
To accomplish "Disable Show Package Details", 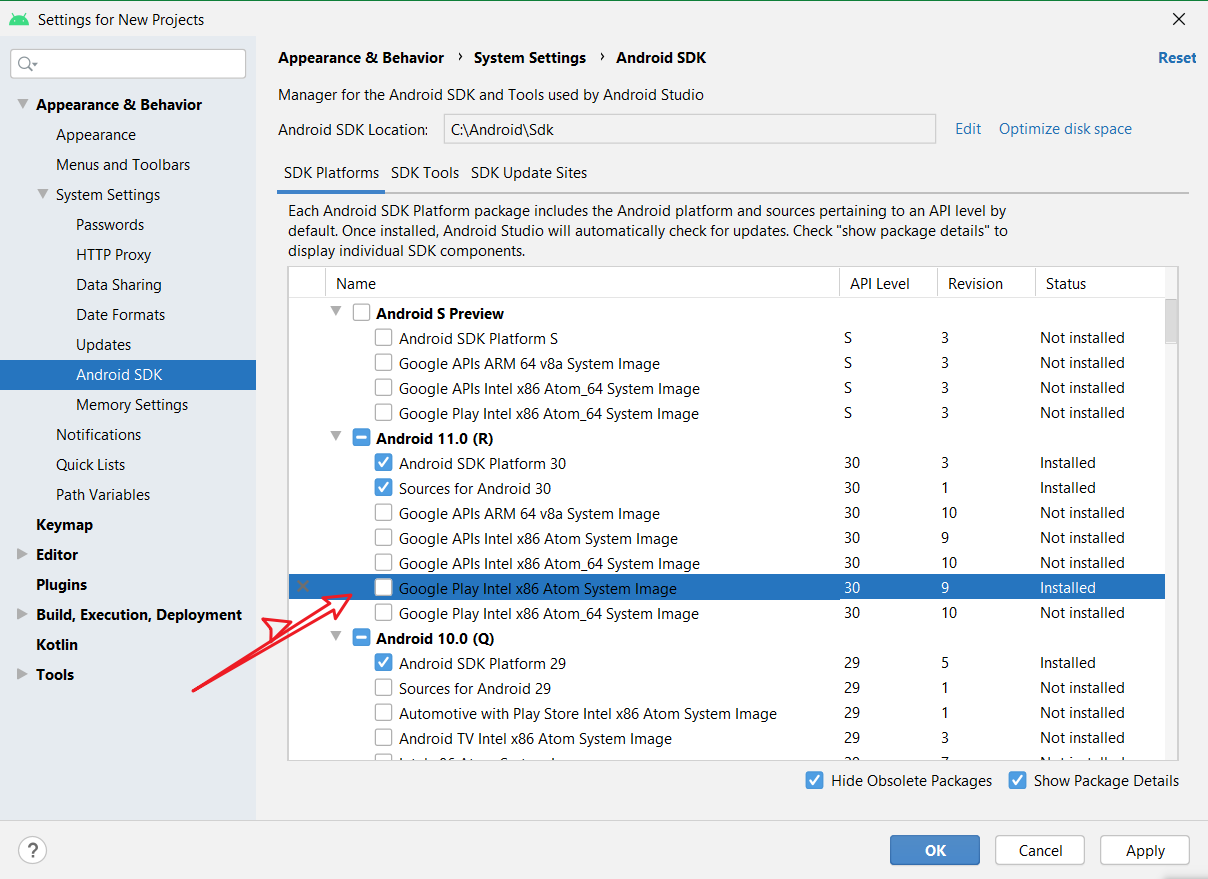I will [1017, 780].
